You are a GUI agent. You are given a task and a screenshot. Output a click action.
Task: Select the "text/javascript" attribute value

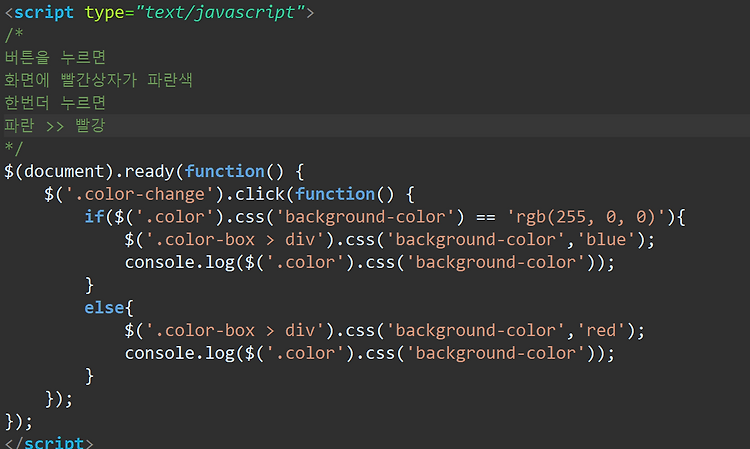point(220,12)
